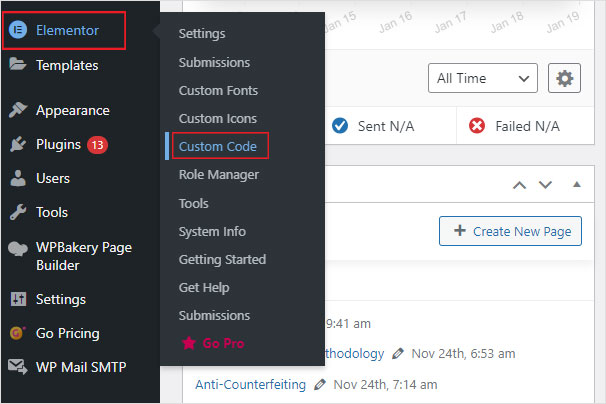Open the WP Mail SMTP menu item

81,367
